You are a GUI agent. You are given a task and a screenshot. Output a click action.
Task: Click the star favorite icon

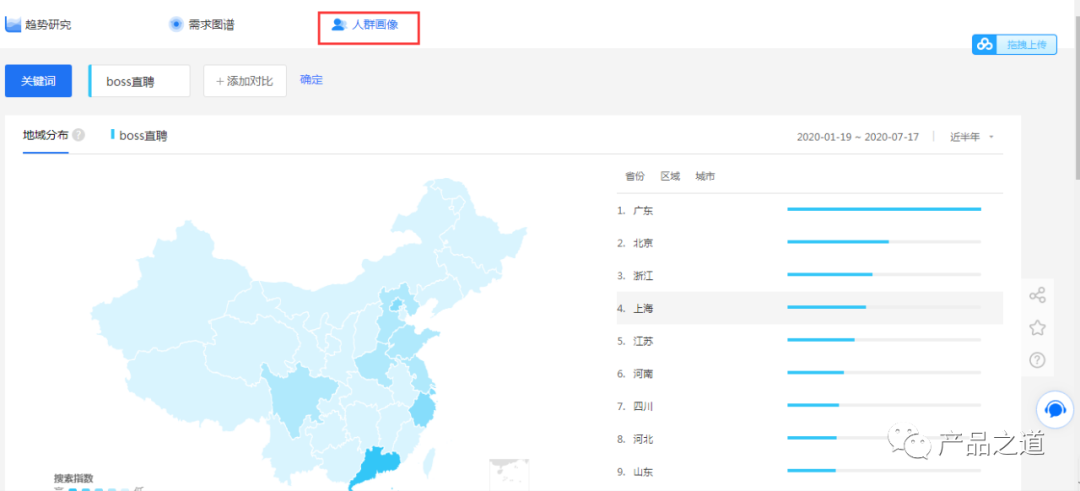click(x=1037, y=328)
